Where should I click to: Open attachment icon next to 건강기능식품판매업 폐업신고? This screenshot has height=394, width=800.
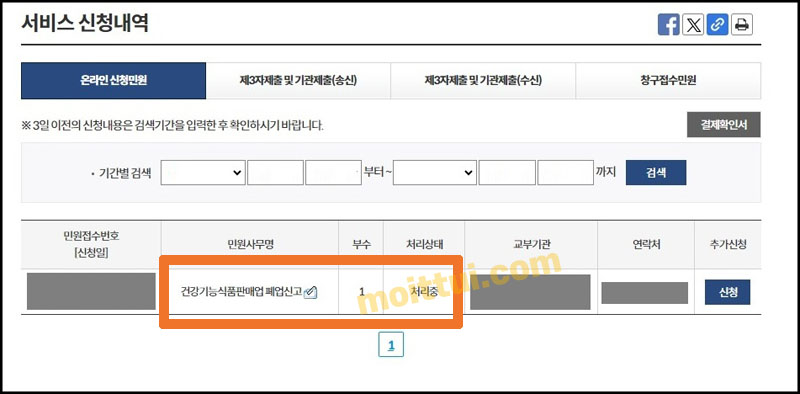(311, 292)
